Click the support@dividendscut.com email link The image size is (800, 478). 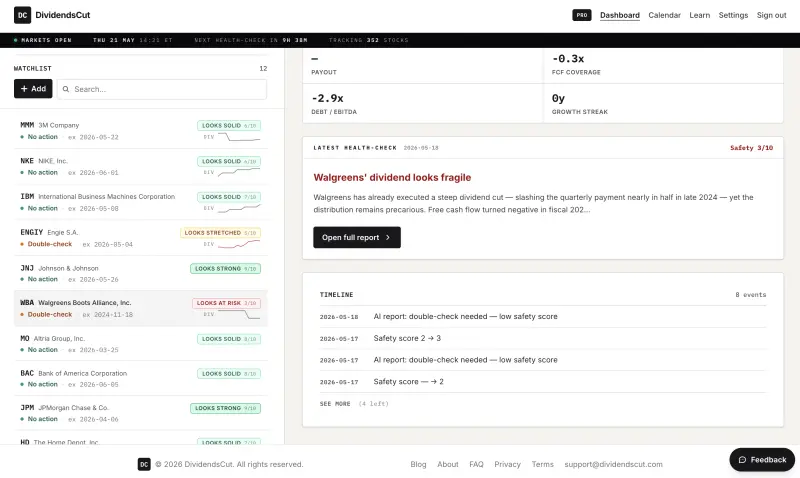click(613, 464)
